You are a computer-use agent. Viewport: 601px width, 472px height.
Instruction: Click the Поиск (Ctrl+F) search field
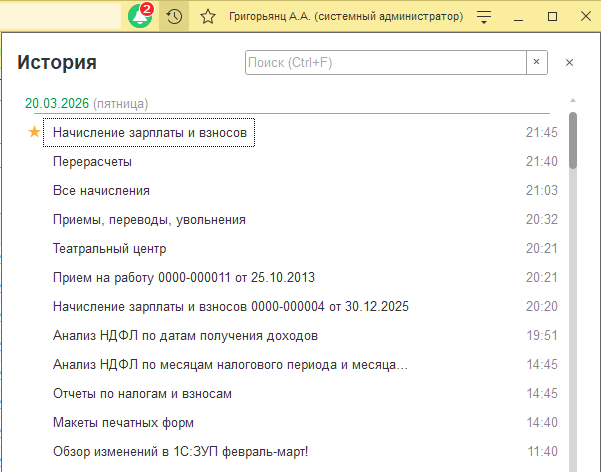point(385,62)
